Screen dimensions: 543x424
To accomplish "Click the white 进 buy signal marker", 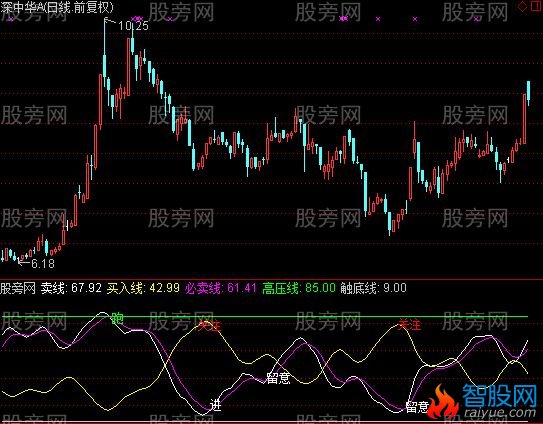I will [215, 405].
